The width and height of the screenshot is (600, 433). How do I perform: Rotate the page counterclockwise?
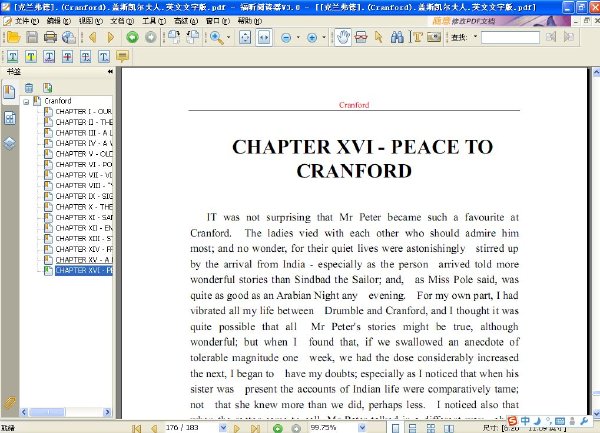[x=192, y=37]
